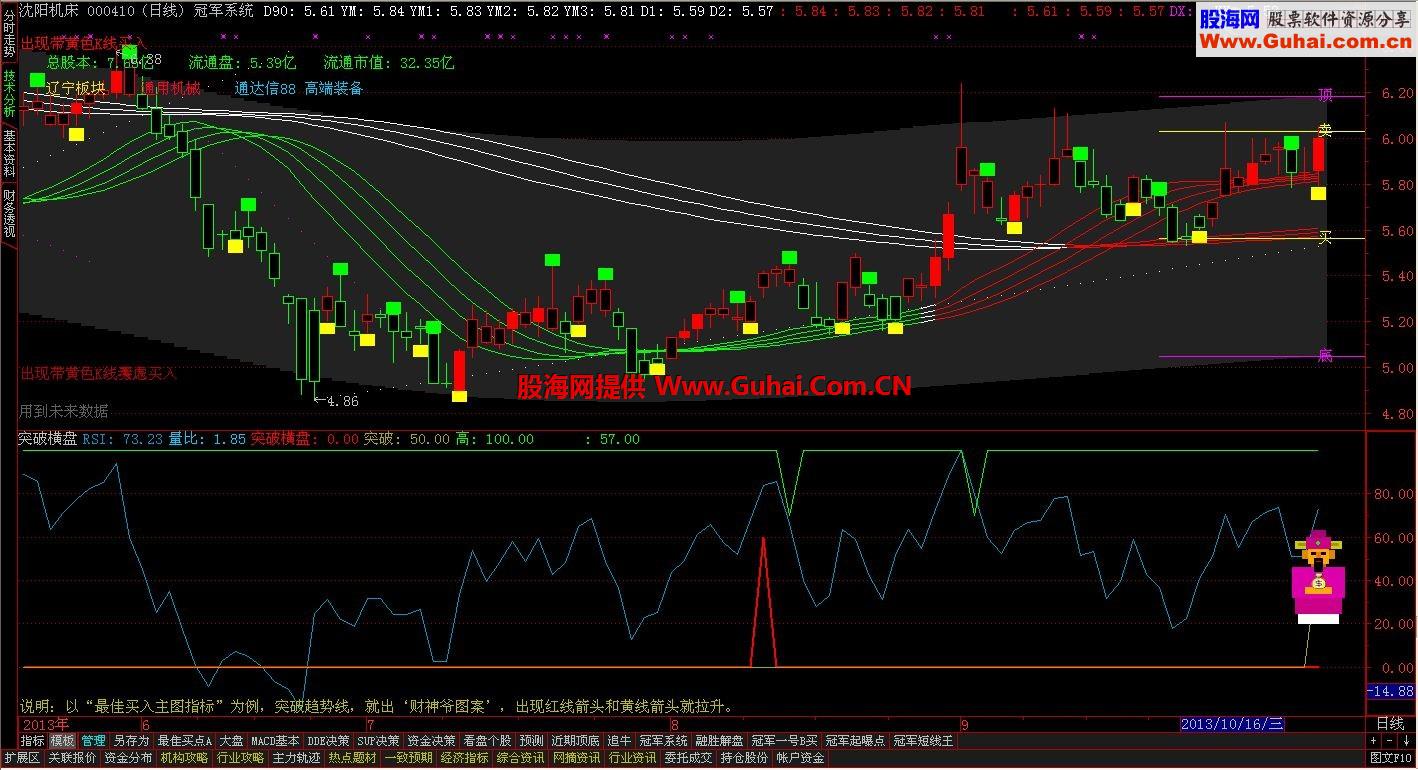Open the 机构攻略 info tab
The height and width of the screenshot is (770, 1418).
(184, 758)
